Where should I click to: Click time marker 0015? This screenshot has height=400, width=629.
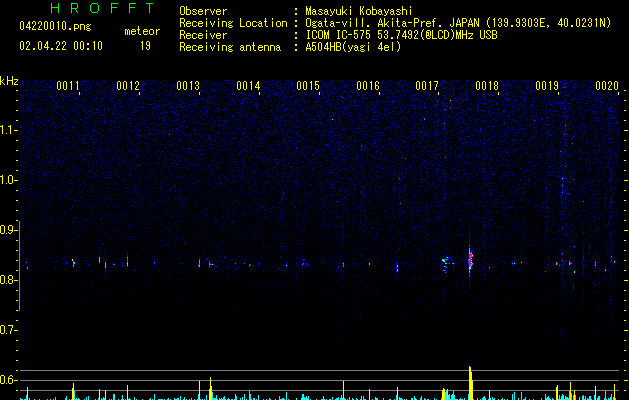click(x=308, y=86)
